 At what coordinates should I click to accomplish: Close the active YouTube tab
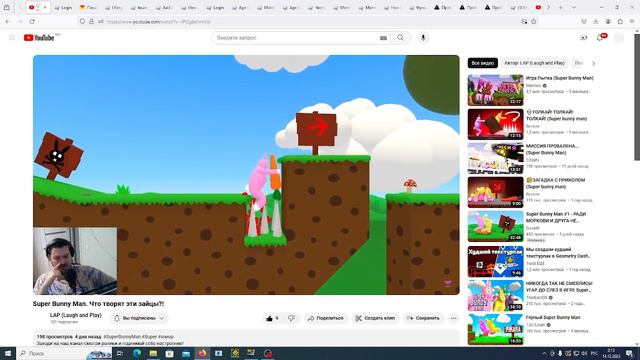click(45, 7)
